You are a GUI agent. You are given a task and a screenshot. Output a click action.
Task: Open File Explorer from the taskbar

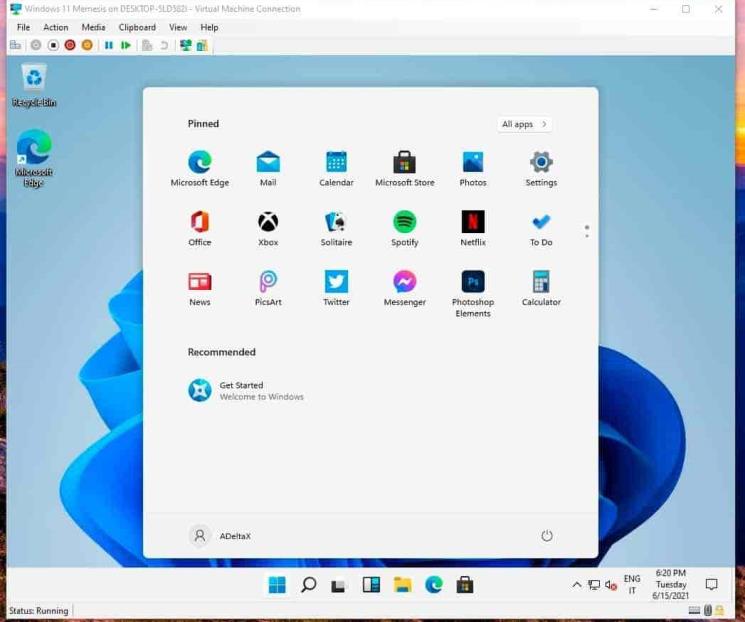(402, 584)
